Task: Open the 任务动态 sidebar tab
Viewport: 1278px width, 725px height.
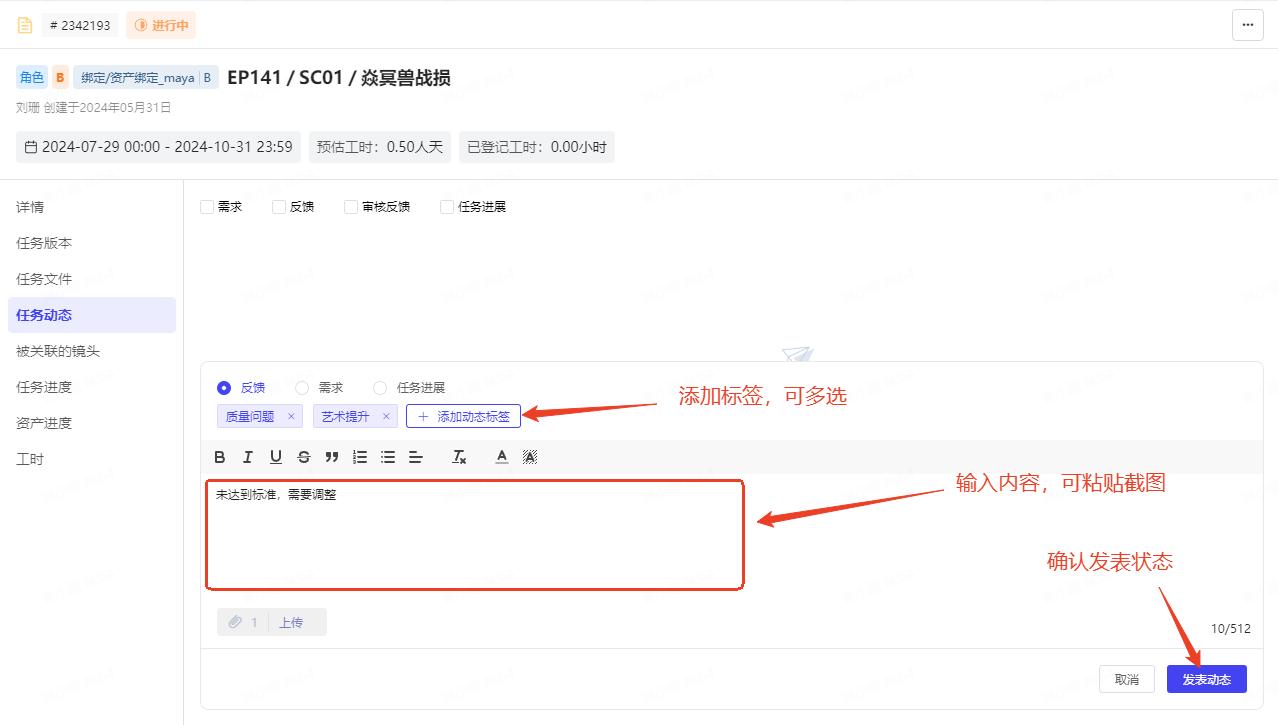Action: 92,315
